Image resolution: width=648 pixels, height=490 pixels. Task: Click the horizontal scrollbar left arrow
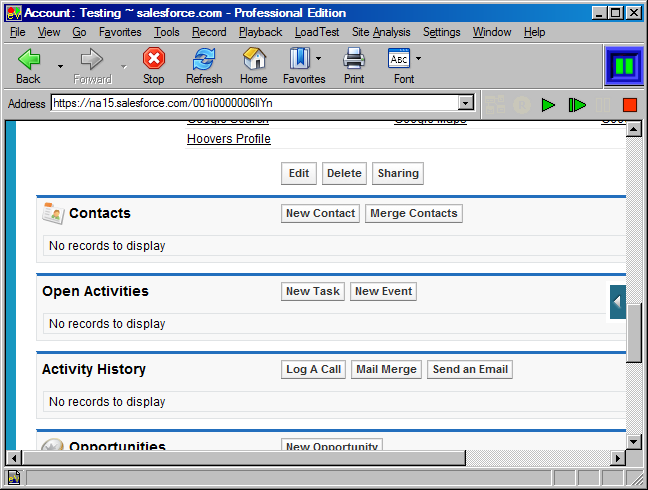pos(14,458)
